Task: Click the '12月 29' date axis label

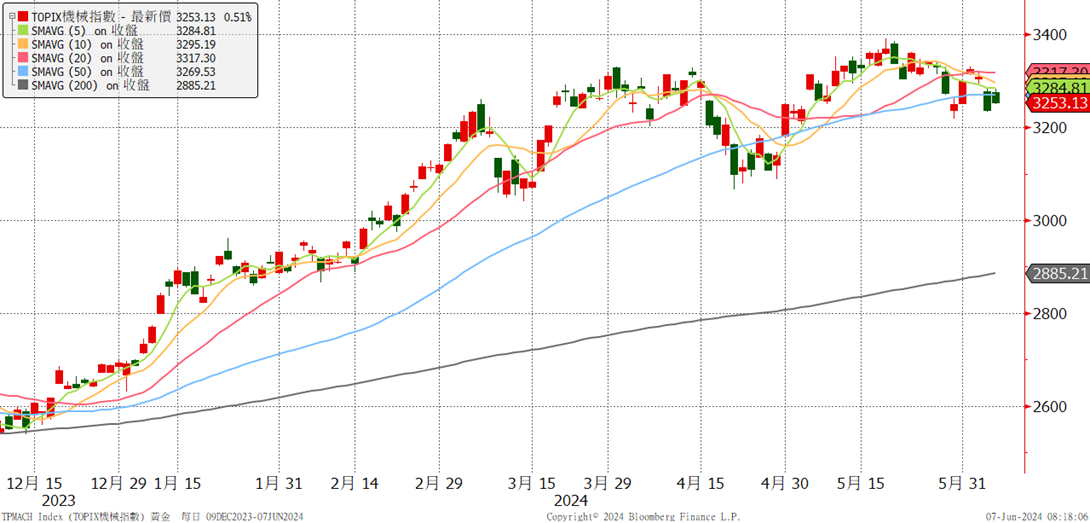Action: 118,483
